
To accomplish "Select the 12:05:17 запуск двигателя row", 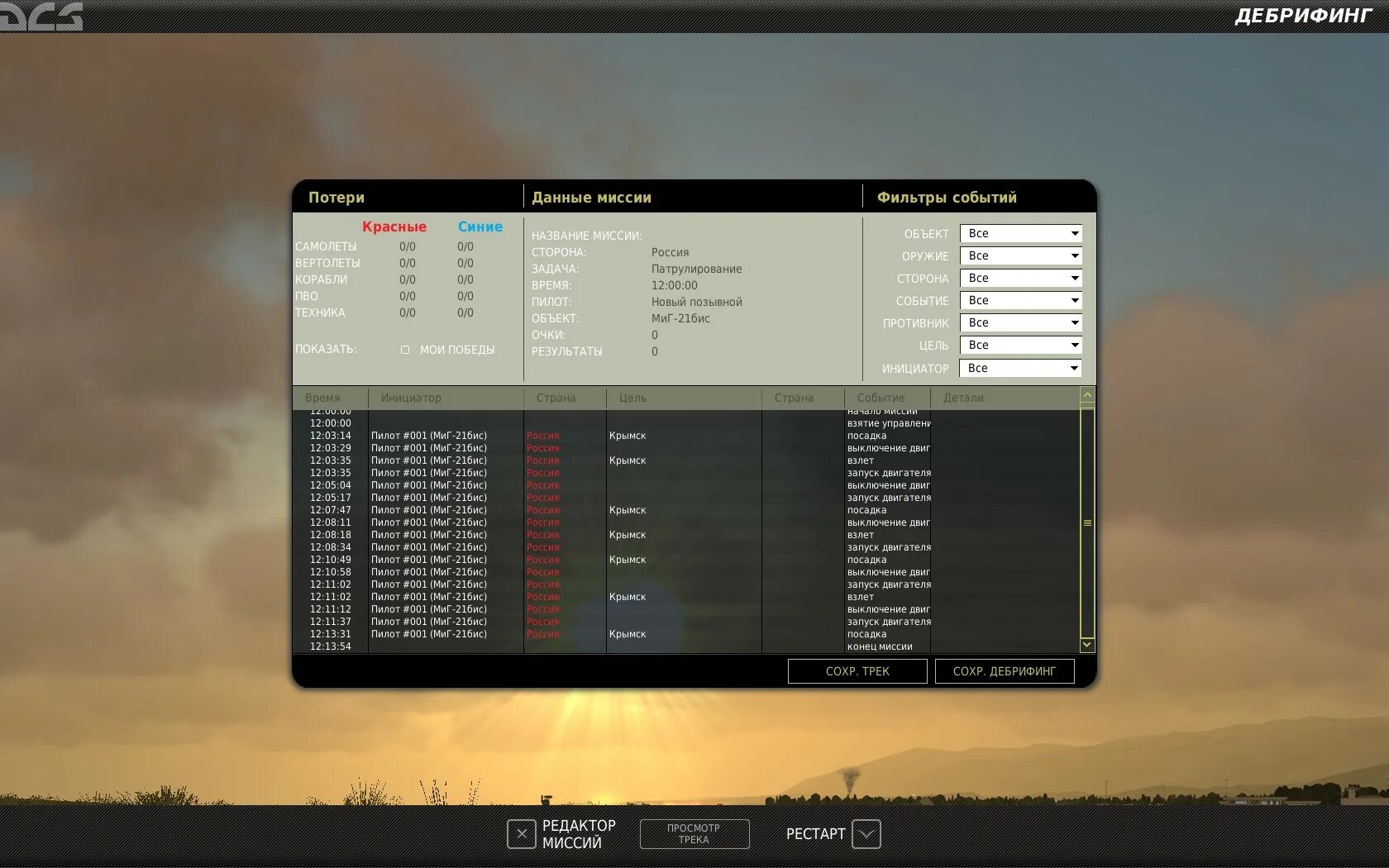I will 686,498.
